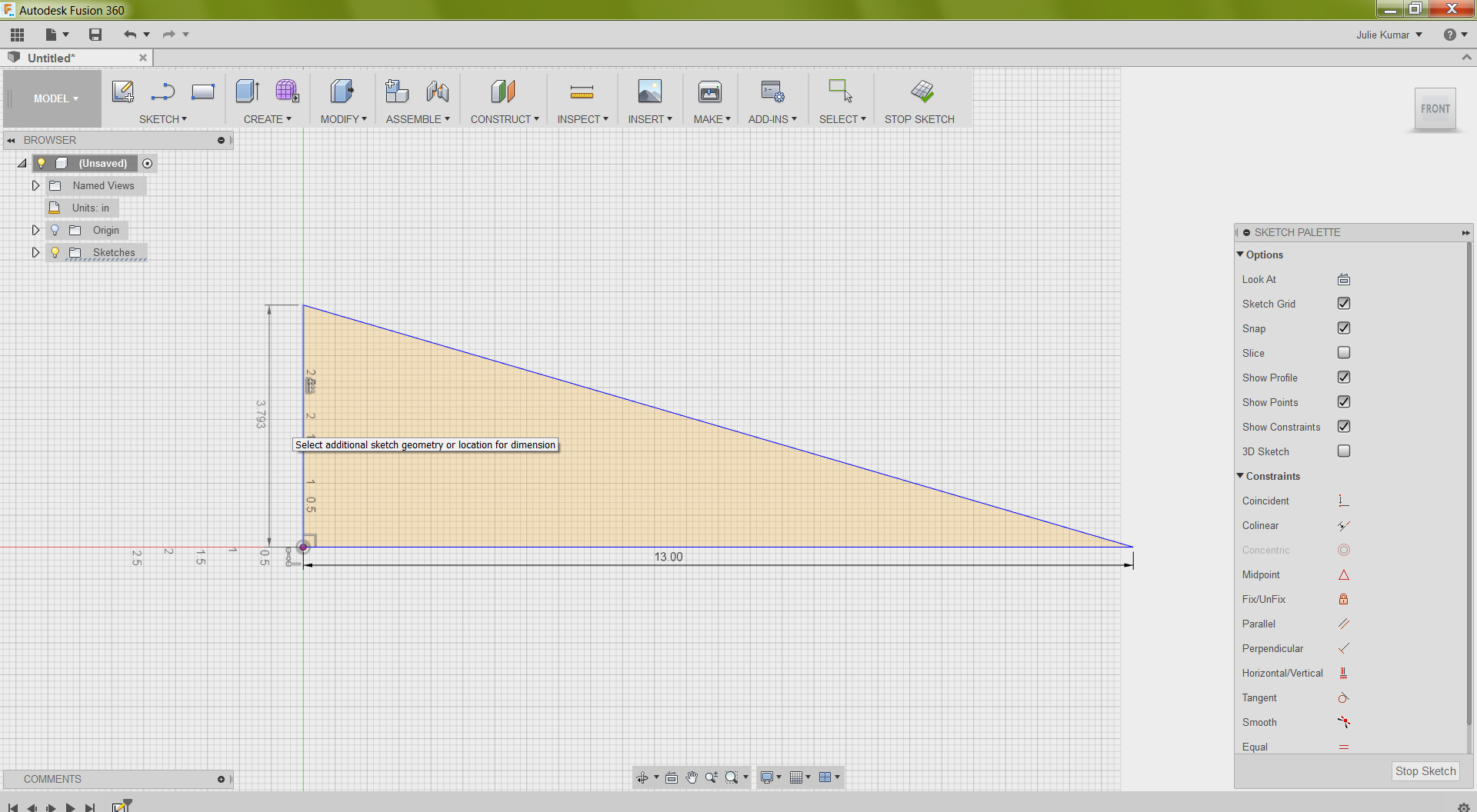
Task: Select the Midpoint constraint icon
Action: coord(1344,574)
